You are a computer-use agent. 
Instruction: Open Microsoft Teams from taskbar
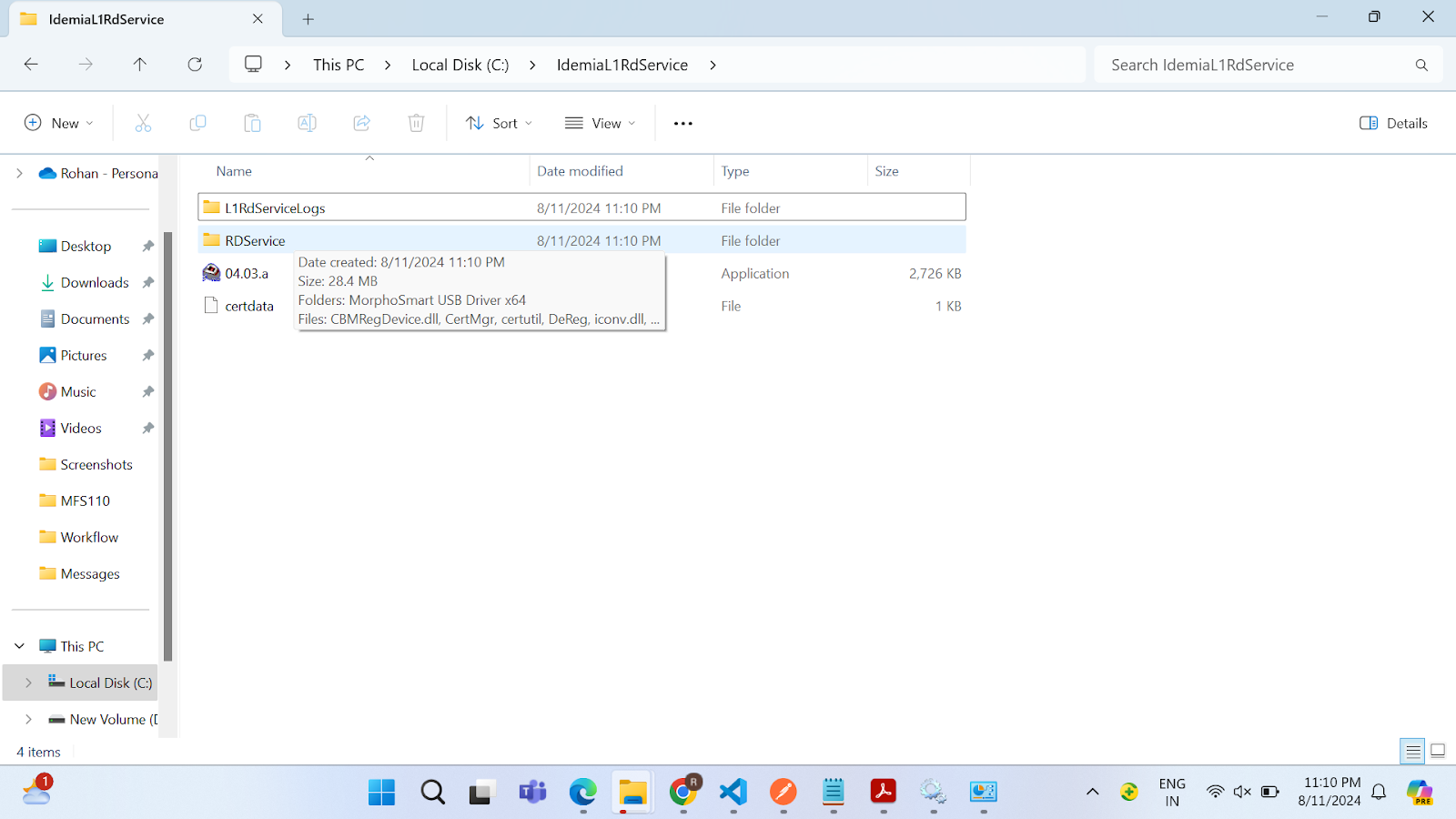(x=532, y=792)
